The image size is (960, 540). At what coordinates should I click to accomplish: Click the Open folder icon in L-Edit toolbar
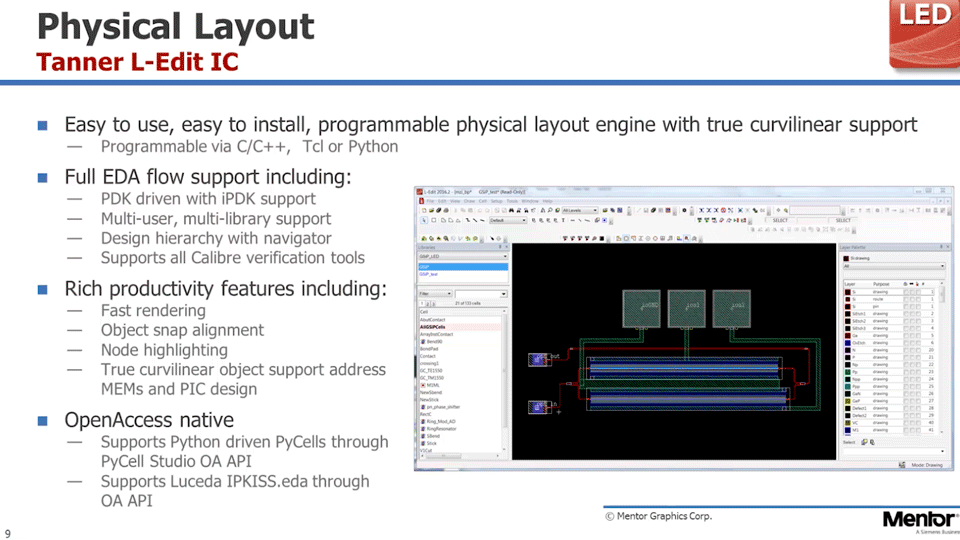(432, 210)
